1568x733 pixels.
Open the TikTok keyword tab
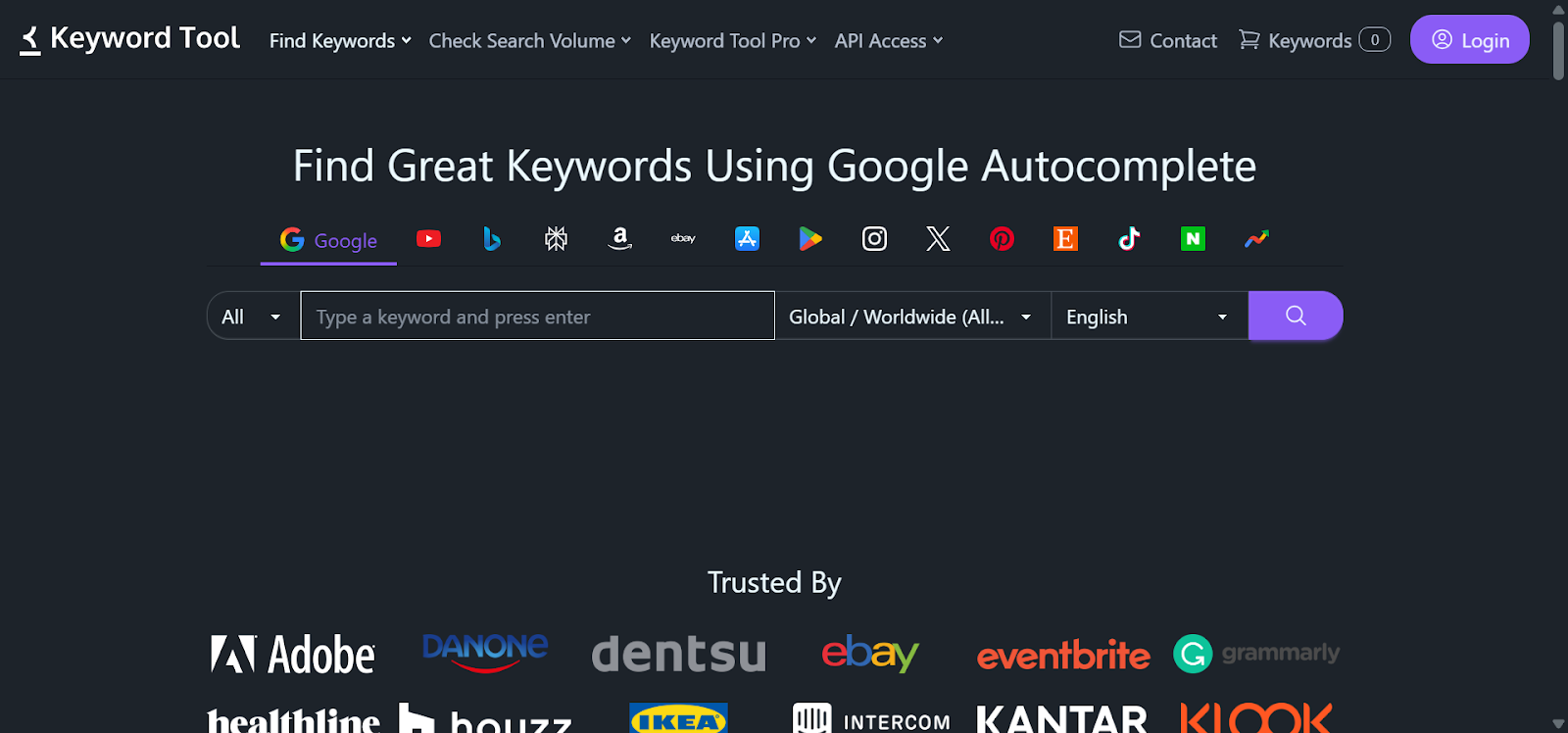click(x=1129, y=238)
